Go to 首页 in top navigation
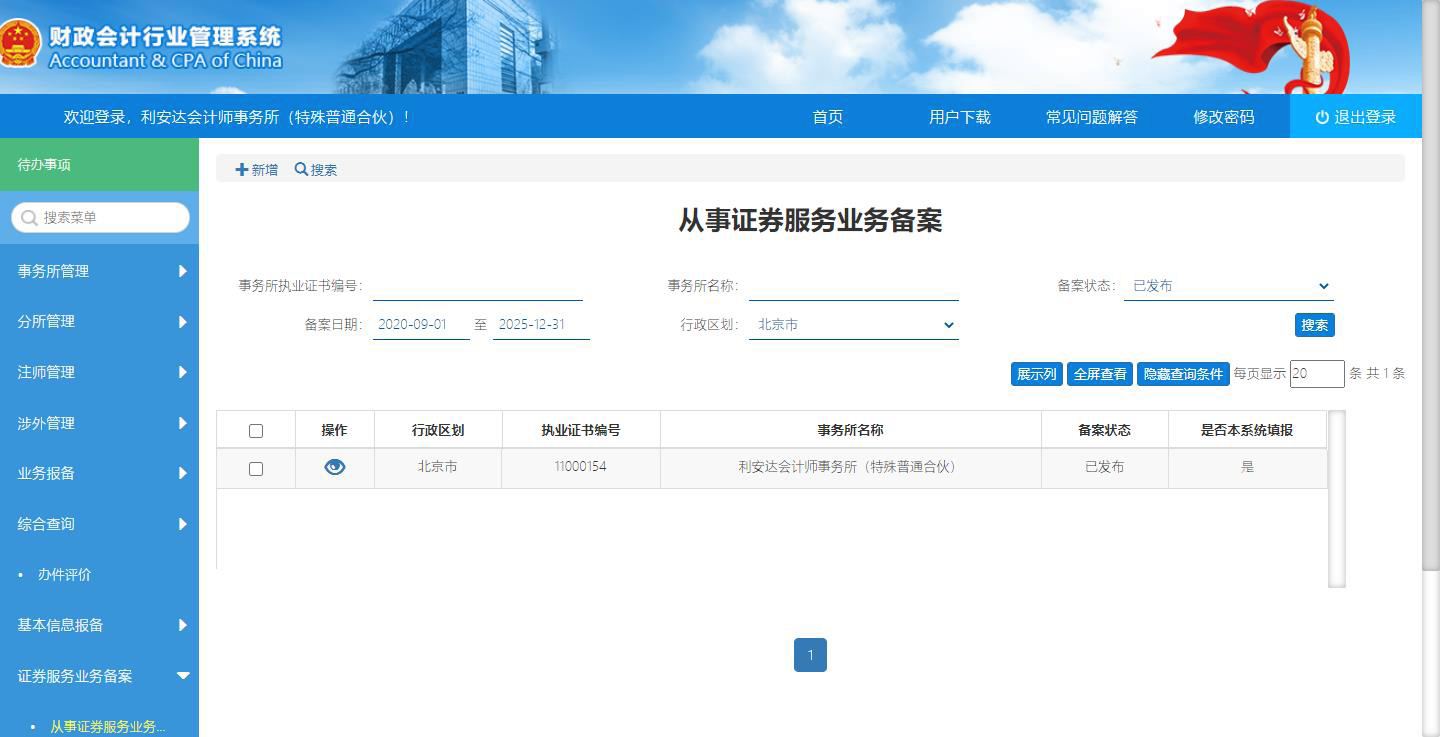Screen dimensions: 1440x737 tap(827, 117)
